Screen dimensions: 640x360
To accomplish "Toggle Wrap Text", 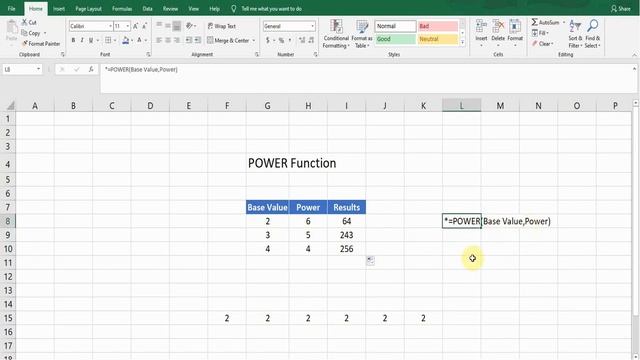I will coord(222,26).
